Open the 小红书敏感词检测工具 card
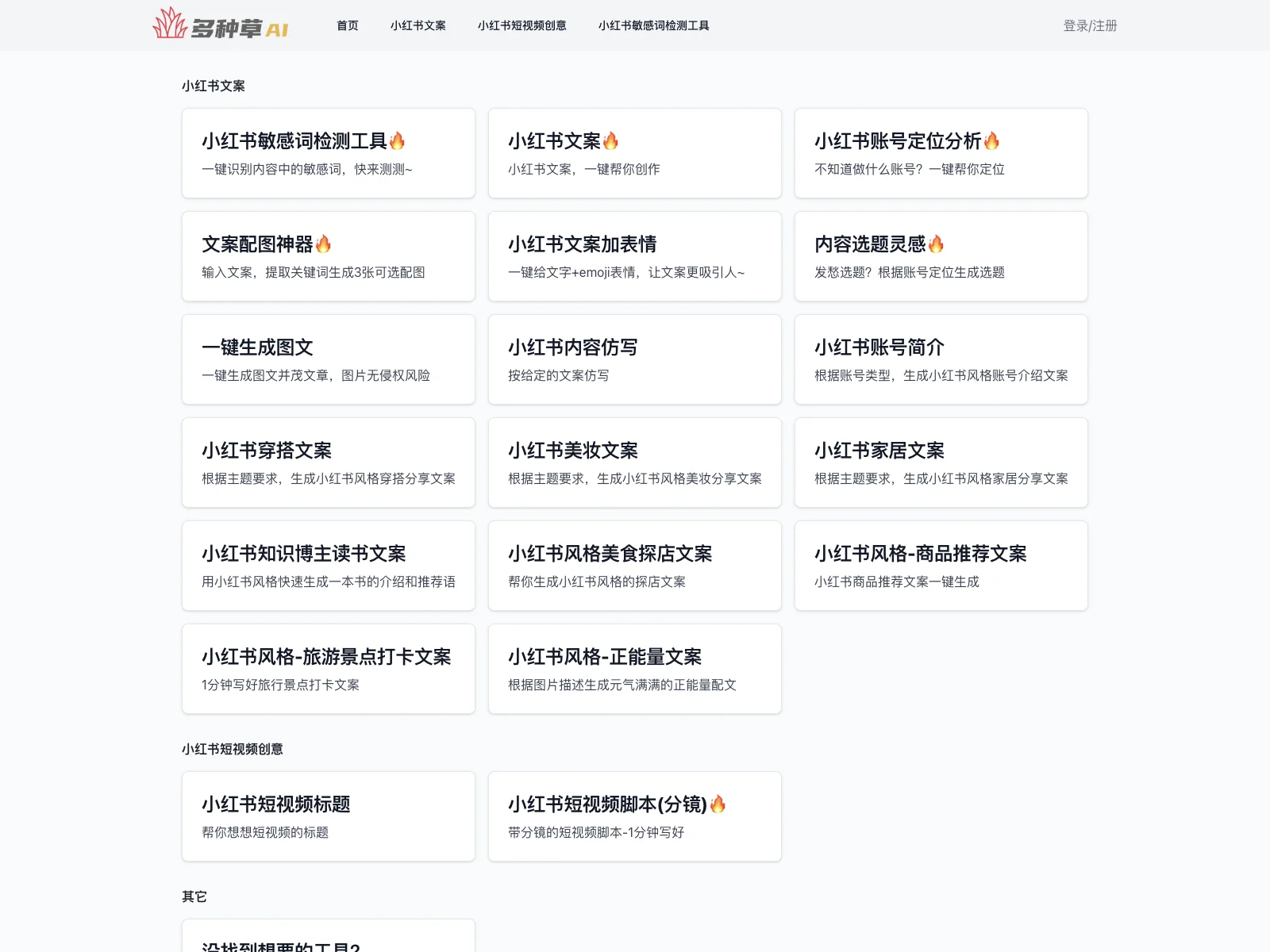Image resolution: width=1270 pixels, height=952 pixels. coord(329,153)
